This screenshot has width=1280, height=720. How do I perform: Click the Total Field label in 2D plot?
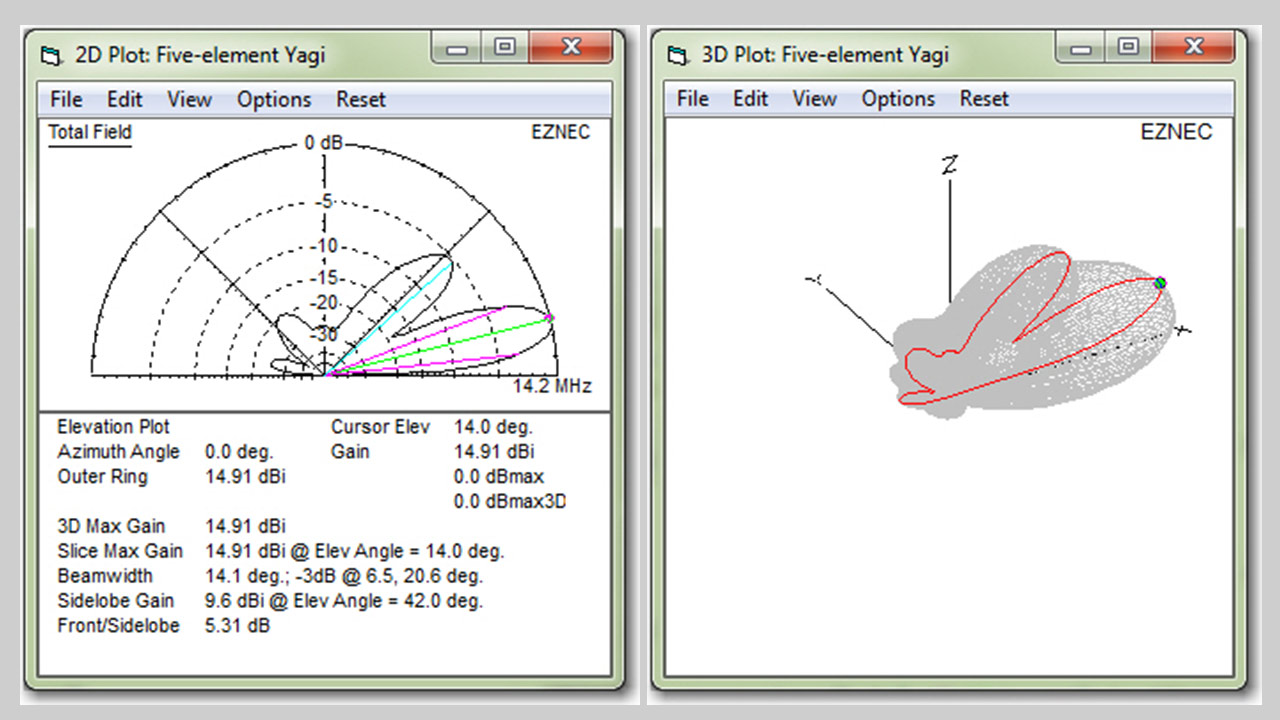pos(90,132)
